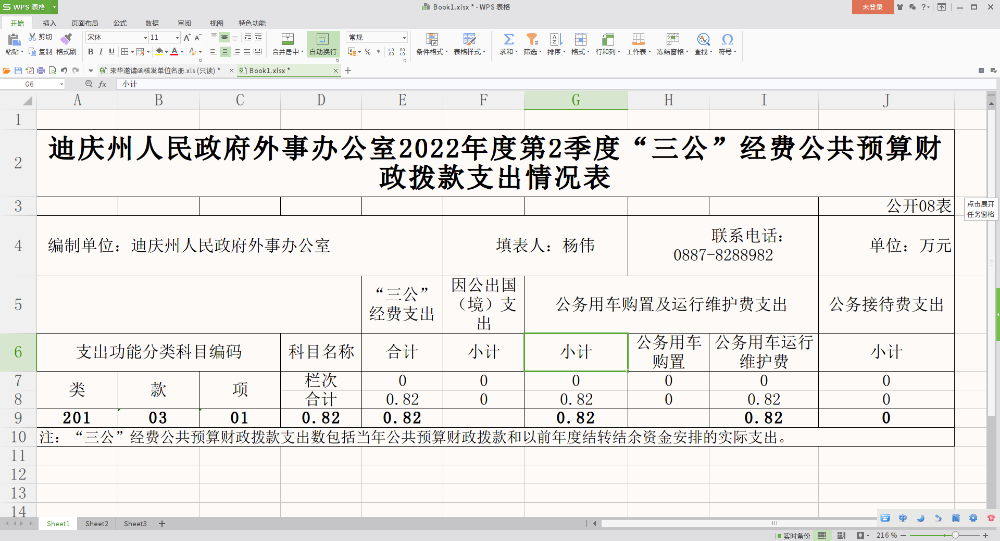Screen dimensions: 1000x541
Task: Click the Worksheet (工作表) icon
Action: (638, 39)
